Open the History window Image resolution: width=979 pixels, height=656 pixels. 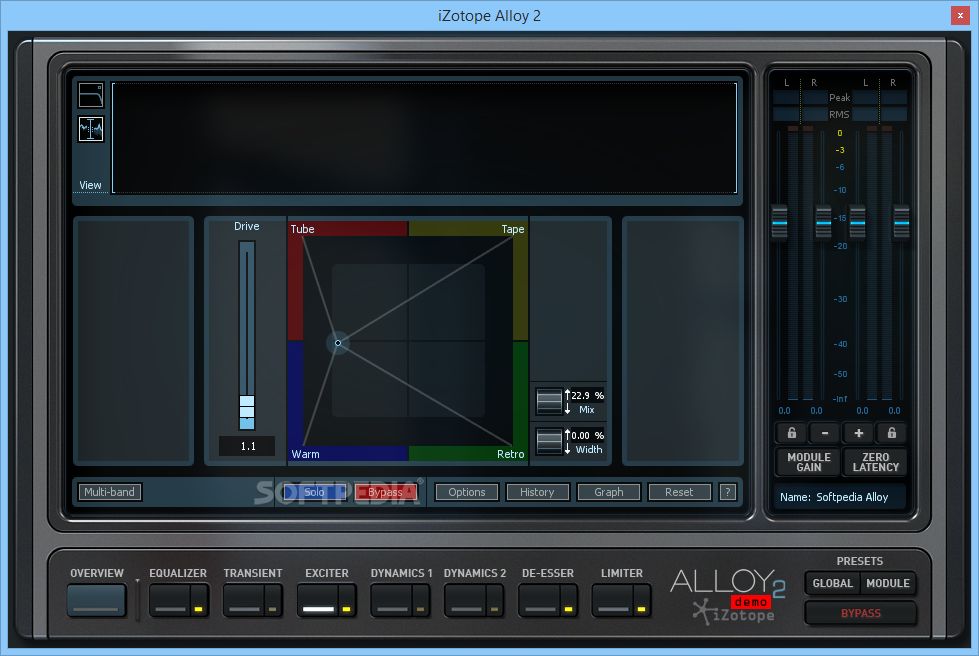pos(537,492)
